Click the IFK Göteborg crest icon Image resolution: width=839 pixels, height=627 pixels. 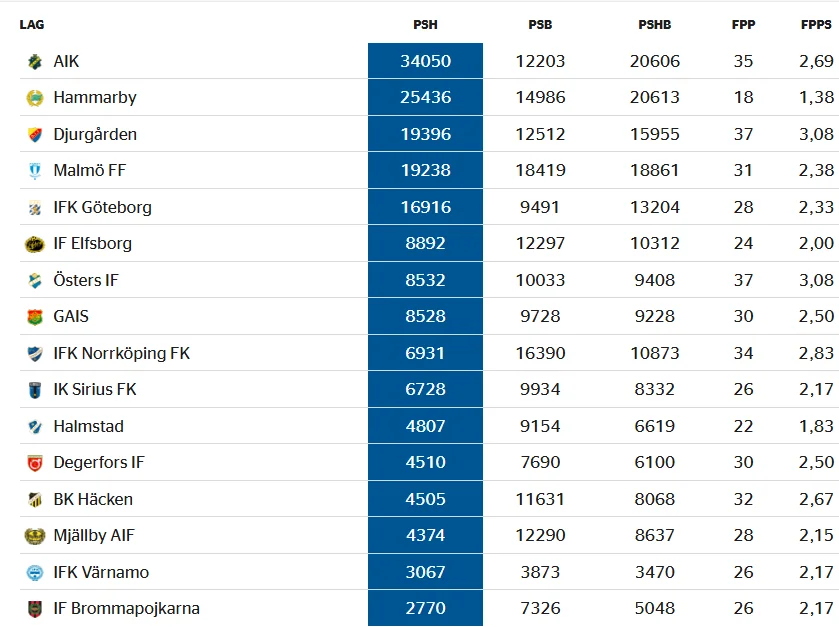[35, 208]
